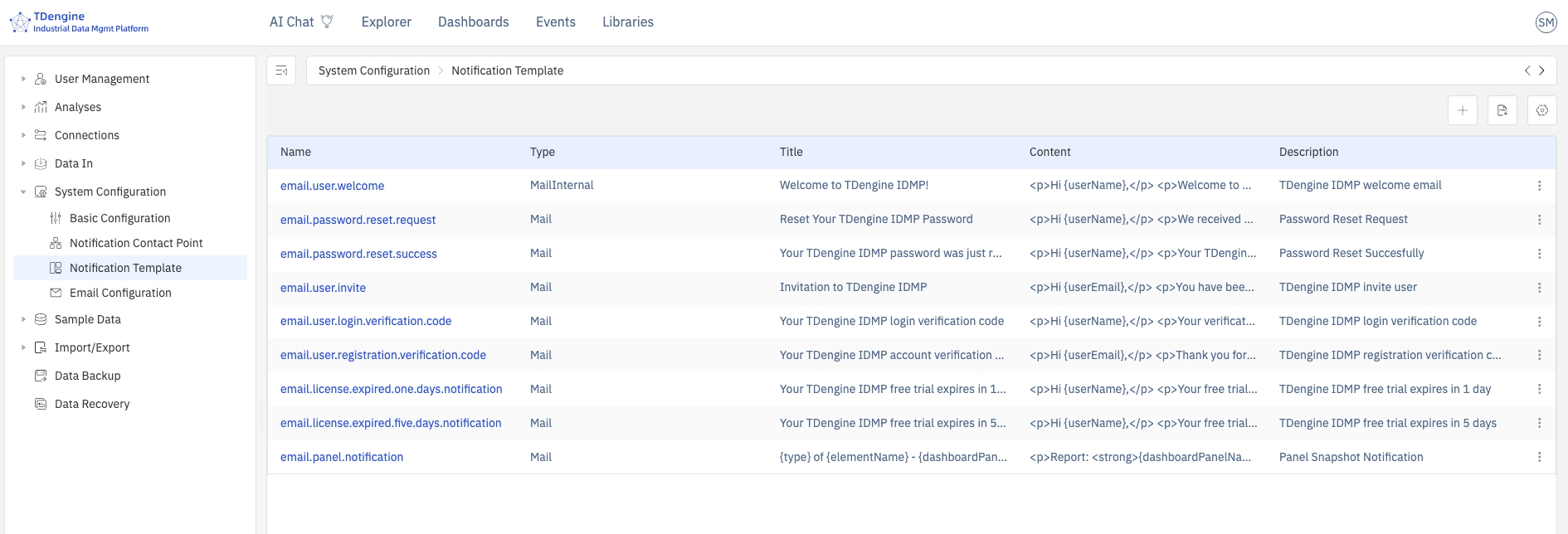
Task: Expand the User Management tree node
Action: tap(23, 79)
